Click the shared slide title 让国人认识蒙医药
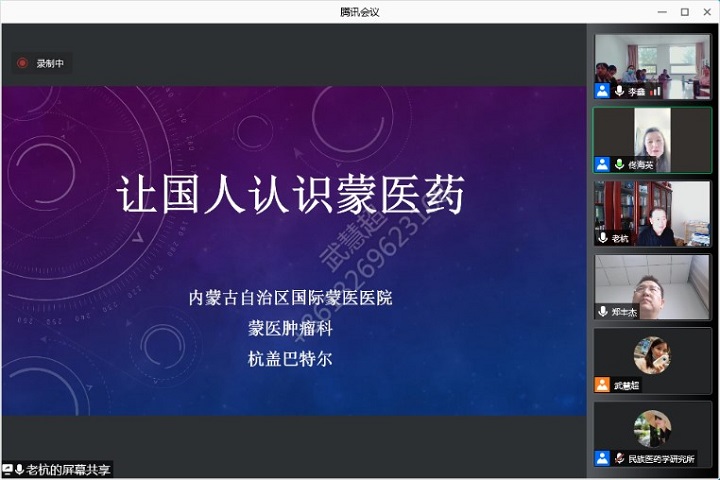Image resolution: width=720 pixels, height=480 pixels. (291, 194)
